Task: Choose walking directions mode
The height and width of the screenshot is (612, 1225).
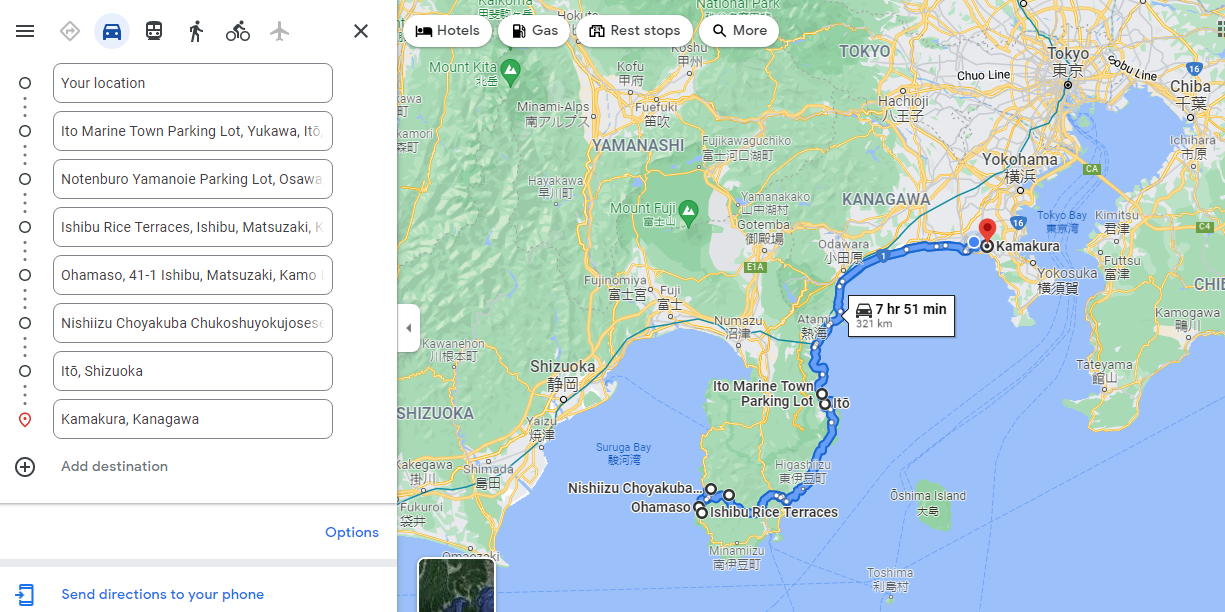Action: pyautogui.click(x=196, y=31)
